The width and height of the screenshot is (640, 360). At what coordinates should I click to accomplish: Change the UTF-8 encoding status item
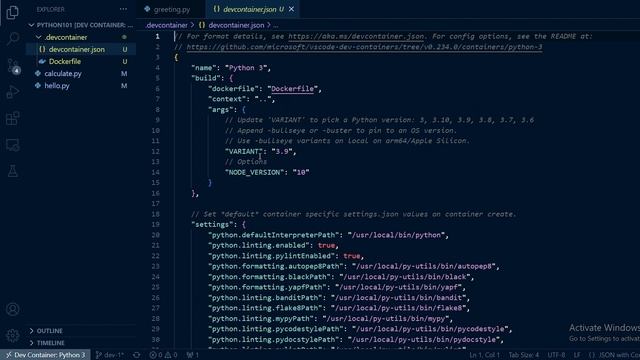point(556,355)
